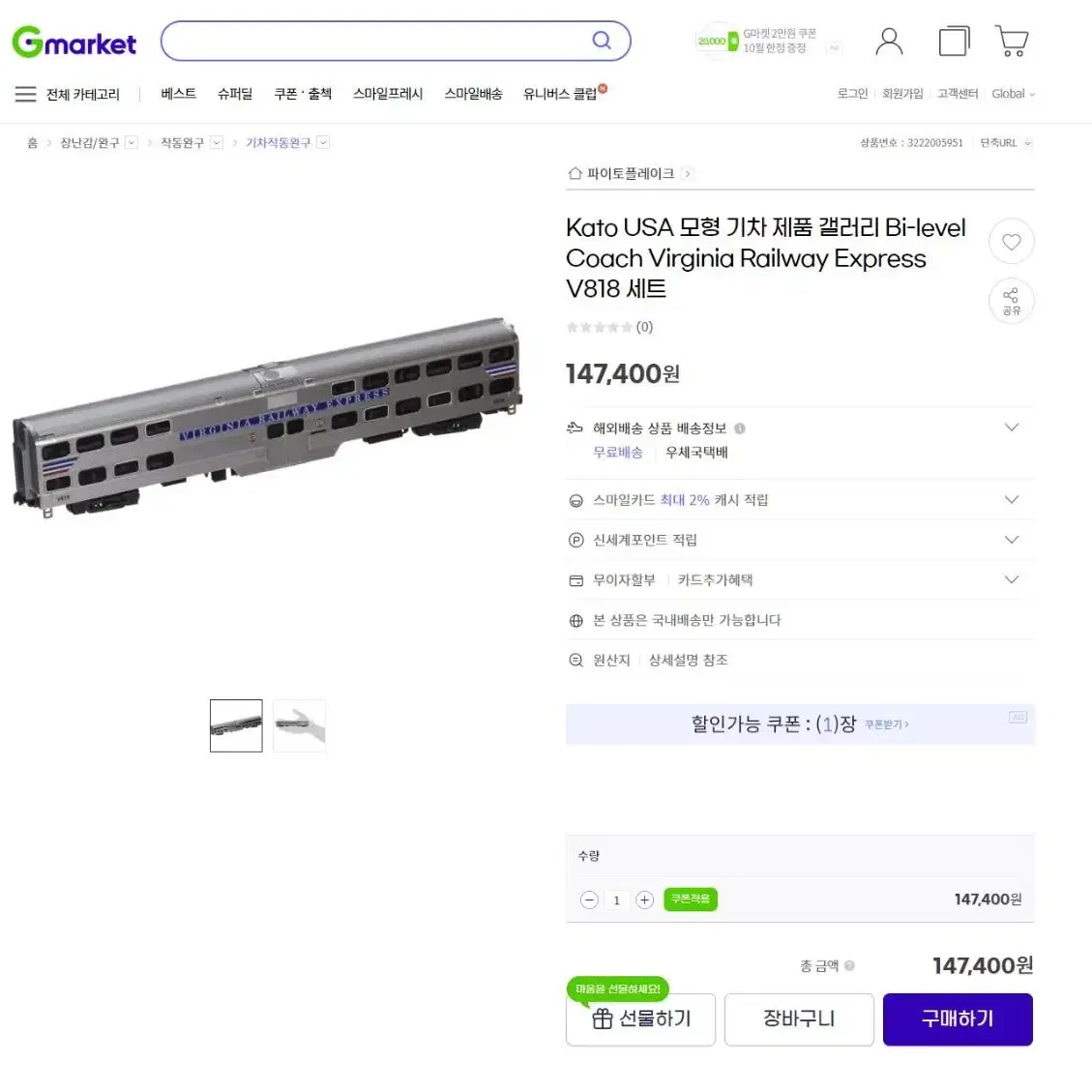Click the search magnifier icon
The height and width of the screenshot is (1092, 1092).
[x=602, y=41]
